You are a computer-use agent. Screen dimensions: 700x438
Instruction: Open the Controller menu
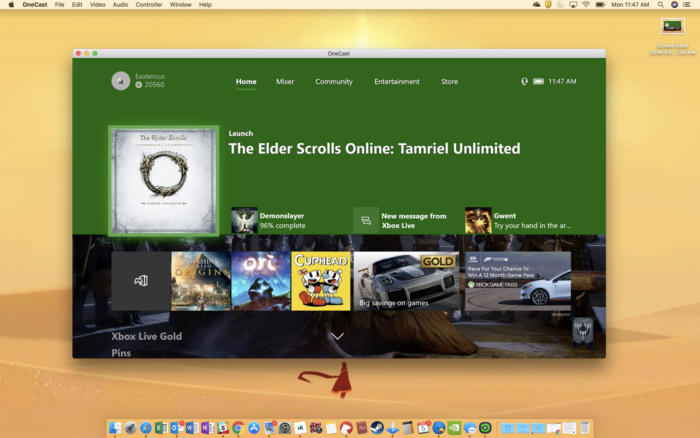[149, 4]
